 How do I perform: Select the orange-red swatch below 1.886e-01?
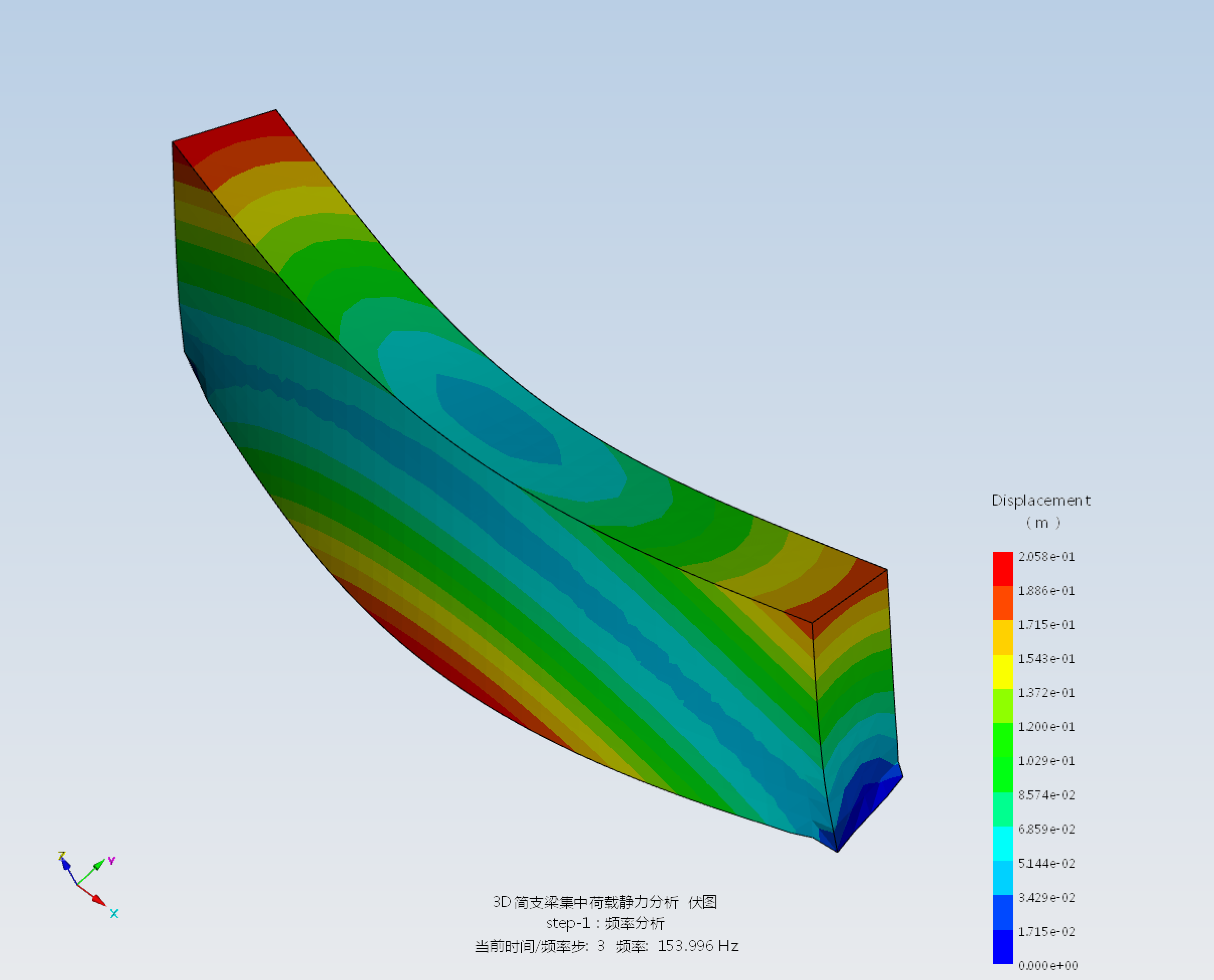[1003, 603]
